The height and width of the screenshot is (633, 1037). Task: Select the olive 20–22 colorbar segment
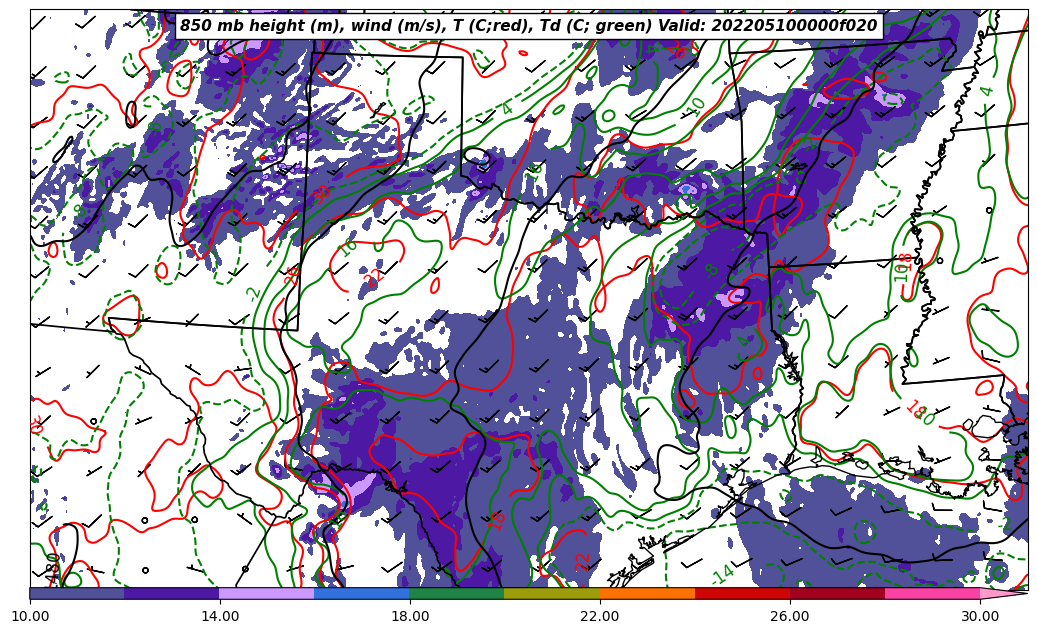click(552, 593)
